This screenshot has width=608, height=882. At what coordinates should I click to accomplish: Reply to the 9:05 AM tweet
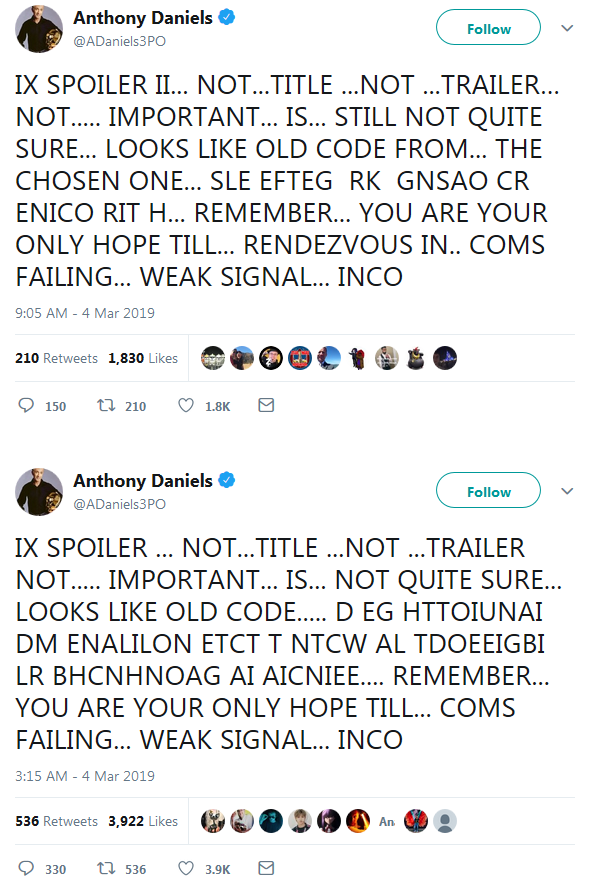point(26,406)
